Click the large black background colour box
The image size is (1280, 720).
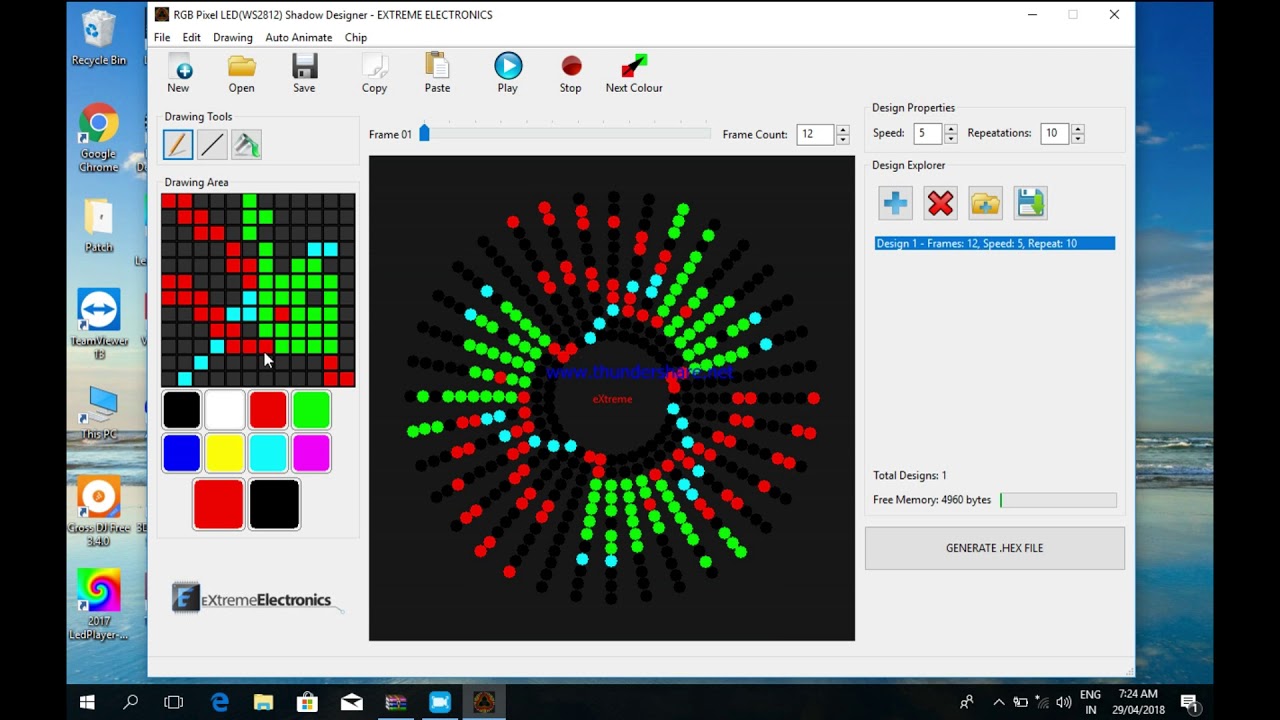tap(274, 504)
